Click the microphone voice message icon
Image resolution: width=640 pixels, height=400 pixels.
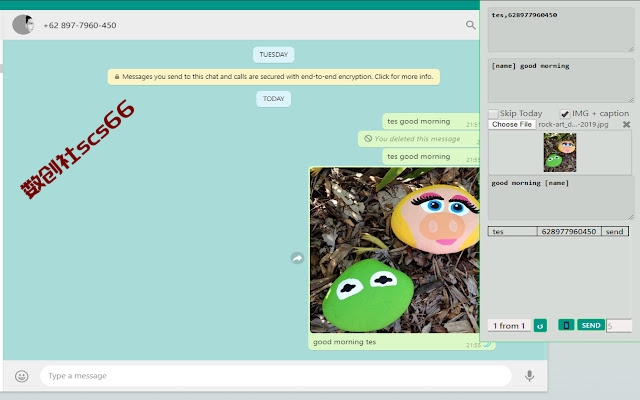point(529,376)
